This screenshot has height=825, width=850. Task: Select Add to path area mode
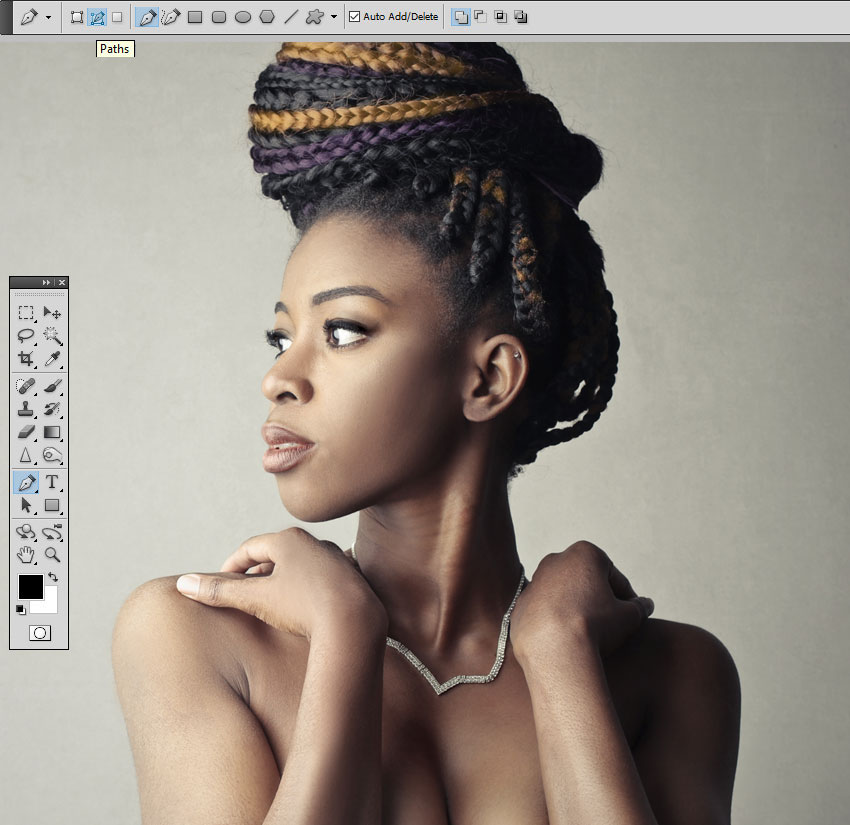coord(460,17)
